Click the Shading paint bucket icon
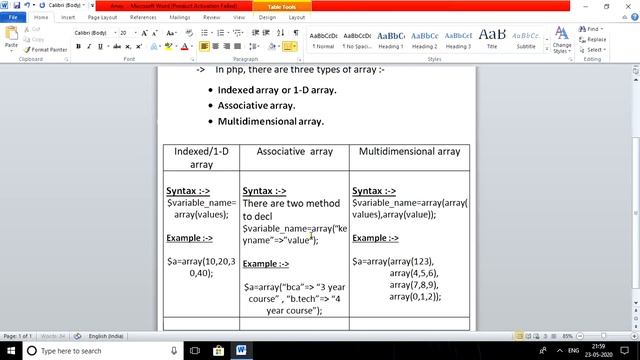This screenshot has width=640, height=360. tap(272, 47)
